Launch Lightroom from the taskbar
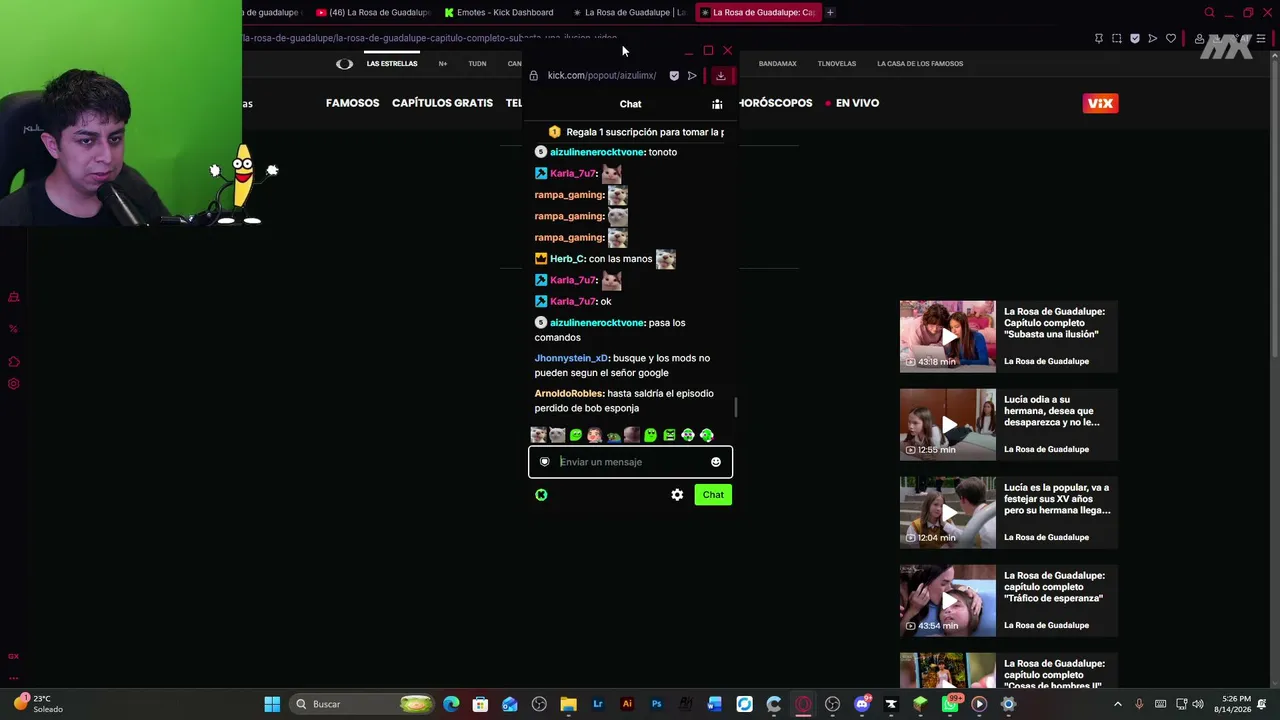 click(x=598, y=704)
